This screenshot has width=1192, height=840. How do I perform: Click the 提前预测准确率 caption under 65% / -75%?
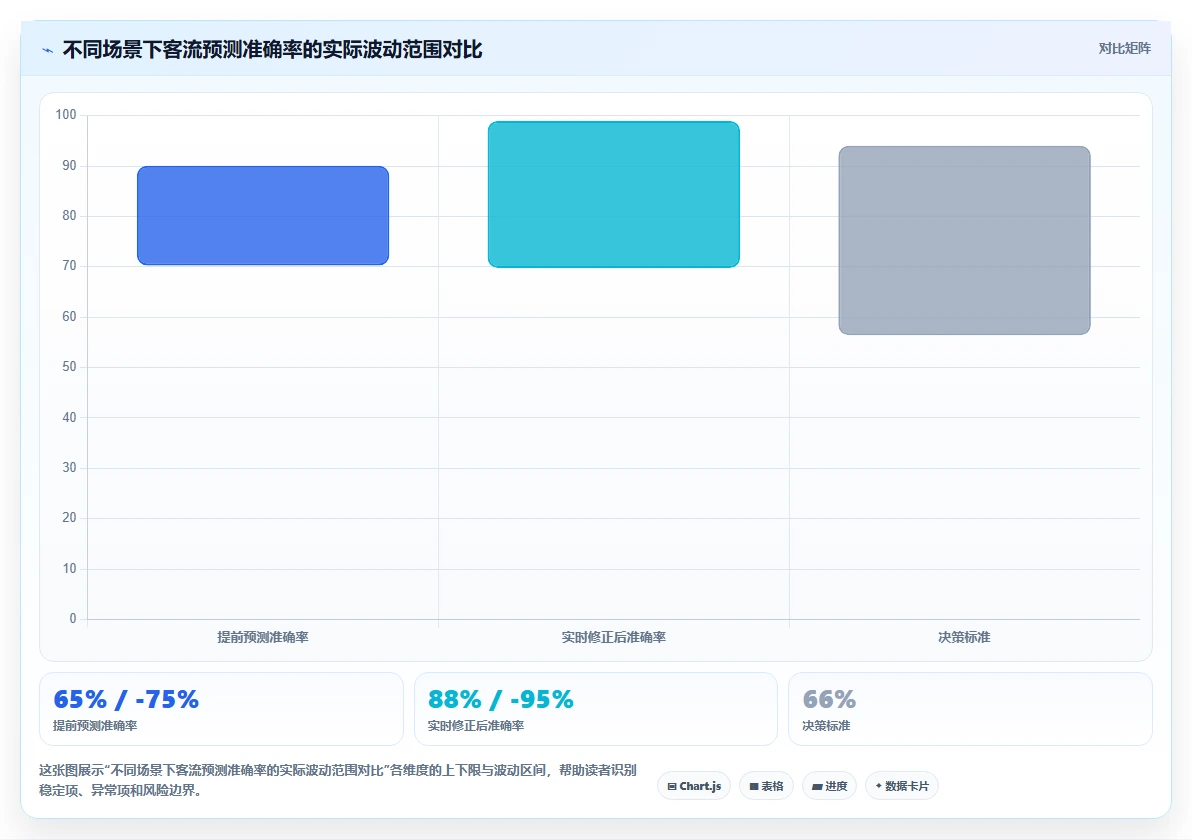pos(95,726)
